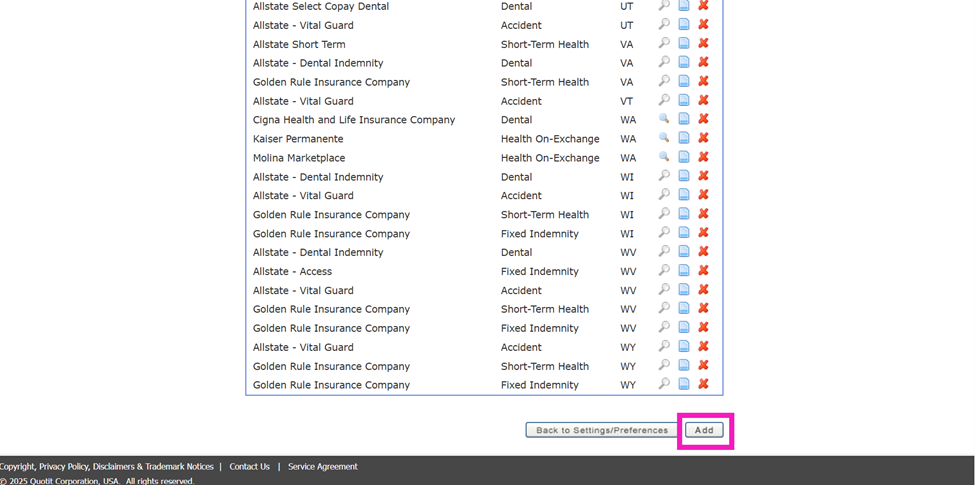The image size is (975, 485).
Task: View Cigna Health and Life Dental WA magnifier
Action: pyautogui.click(x=664, y=119)
